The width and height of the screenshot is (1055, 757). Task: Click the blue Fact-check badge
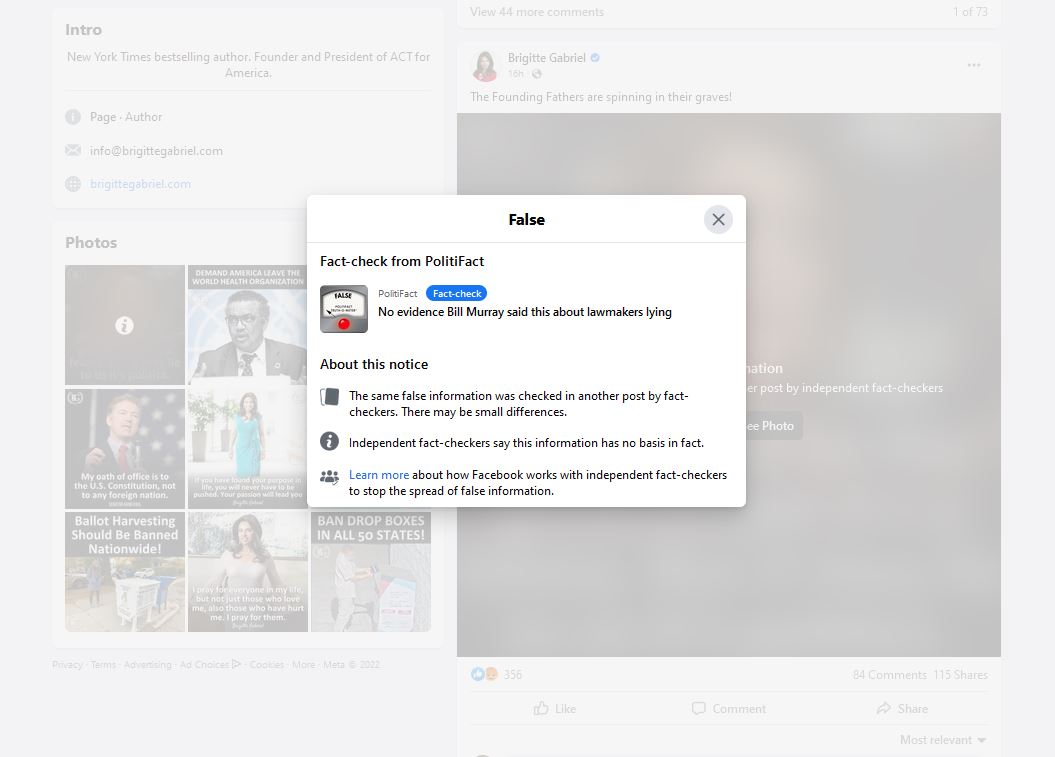click(456, 293)
